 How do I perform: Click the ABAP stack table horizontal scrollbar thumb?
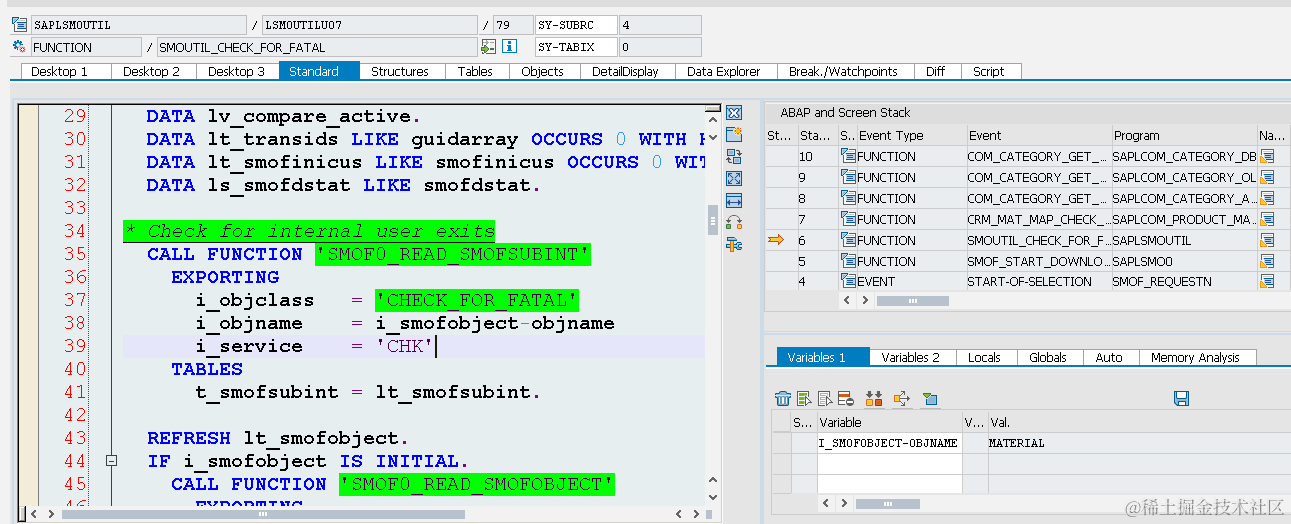pos(912,300)
